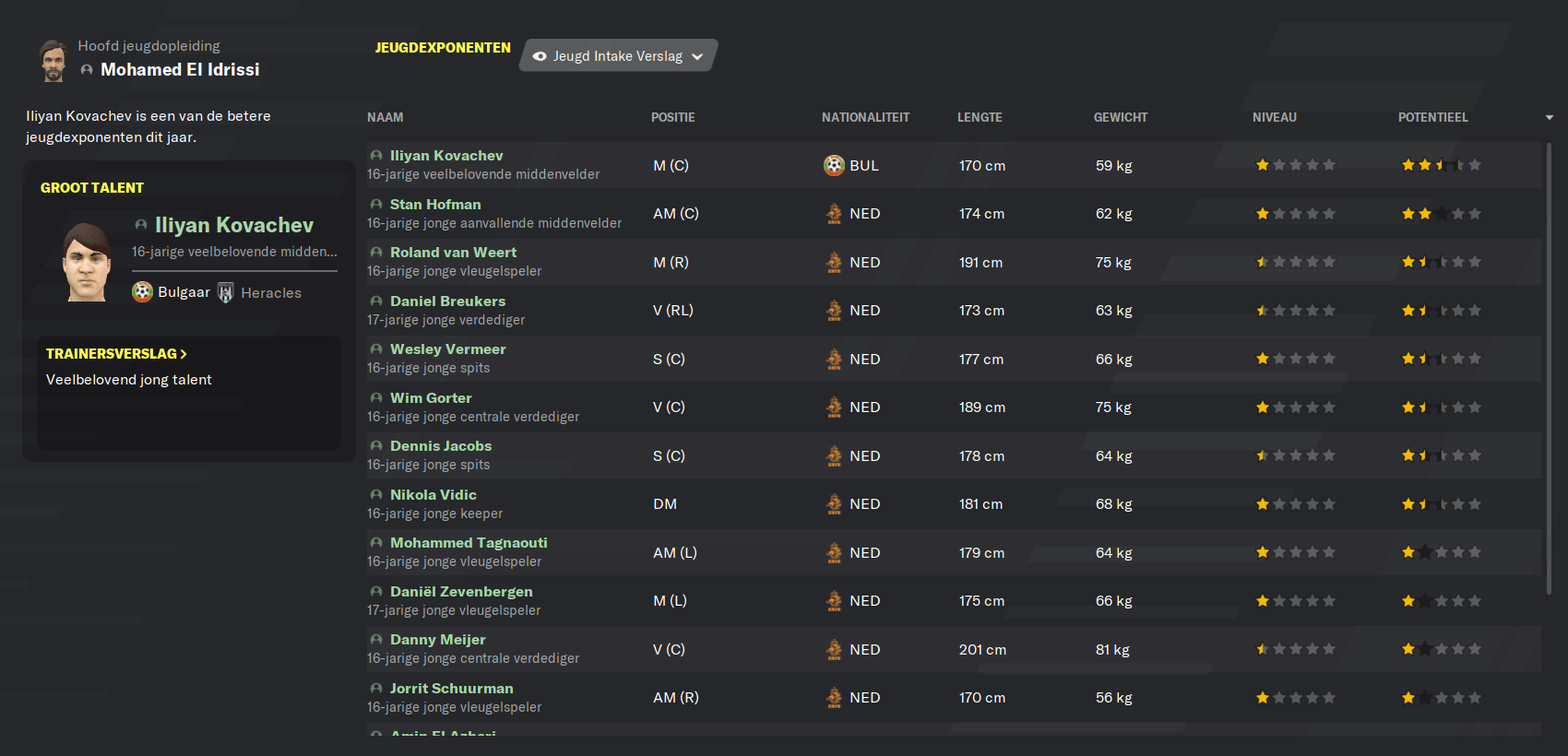Click the Dutch flag badge in Jorrit Schuurman's row

click(834, 698)
